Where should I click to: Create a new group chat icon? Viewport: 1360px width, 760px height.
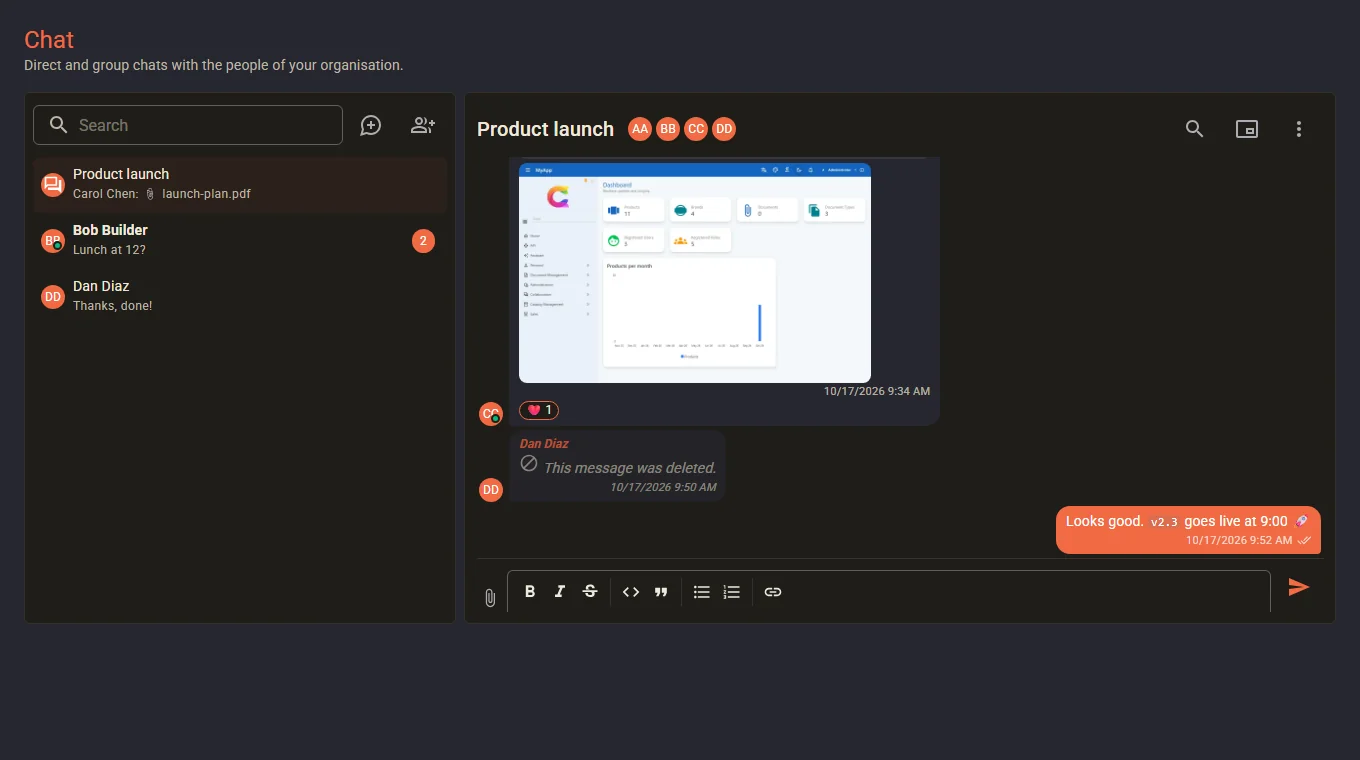coord(423,125)
